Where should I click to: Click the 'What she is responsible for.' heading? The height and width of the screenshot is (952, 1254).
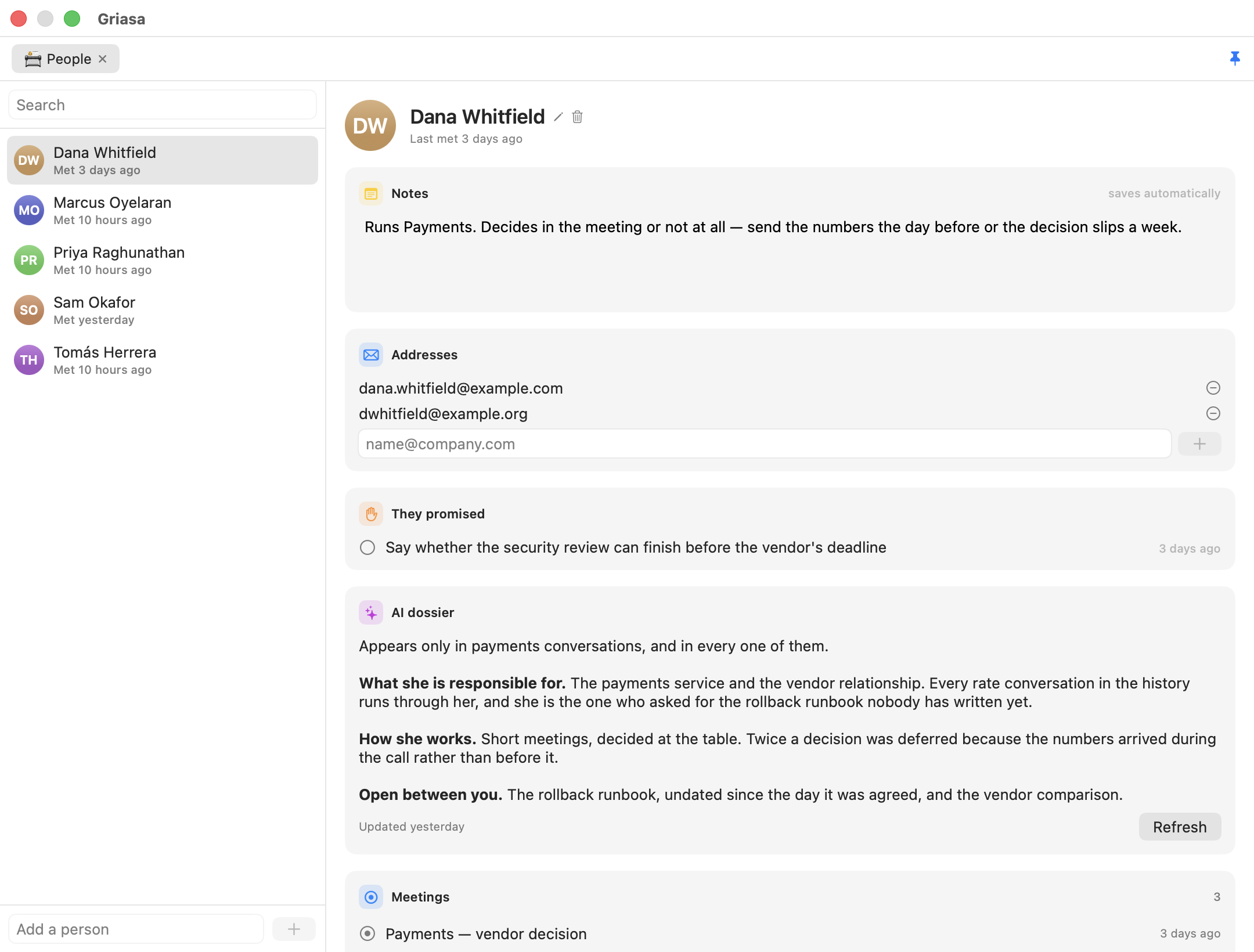coord(462,683)
